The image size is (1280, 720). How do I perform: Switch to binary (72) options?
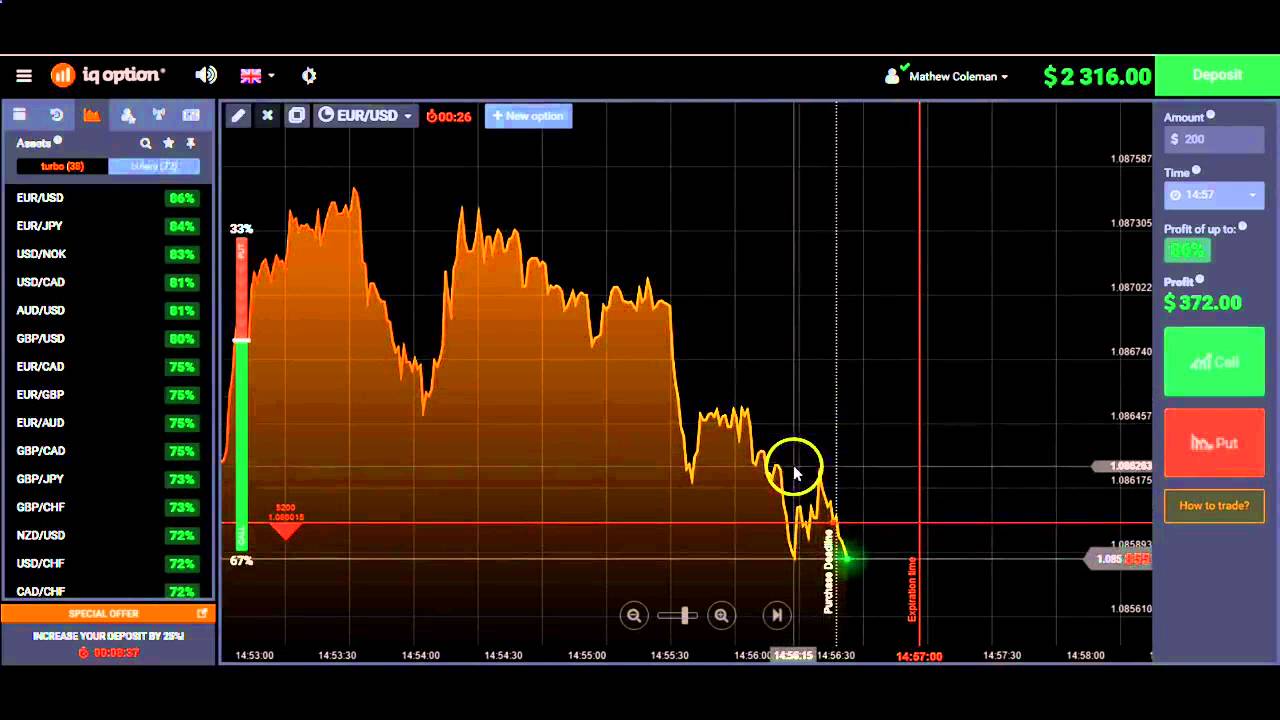(x=154, y=166)
